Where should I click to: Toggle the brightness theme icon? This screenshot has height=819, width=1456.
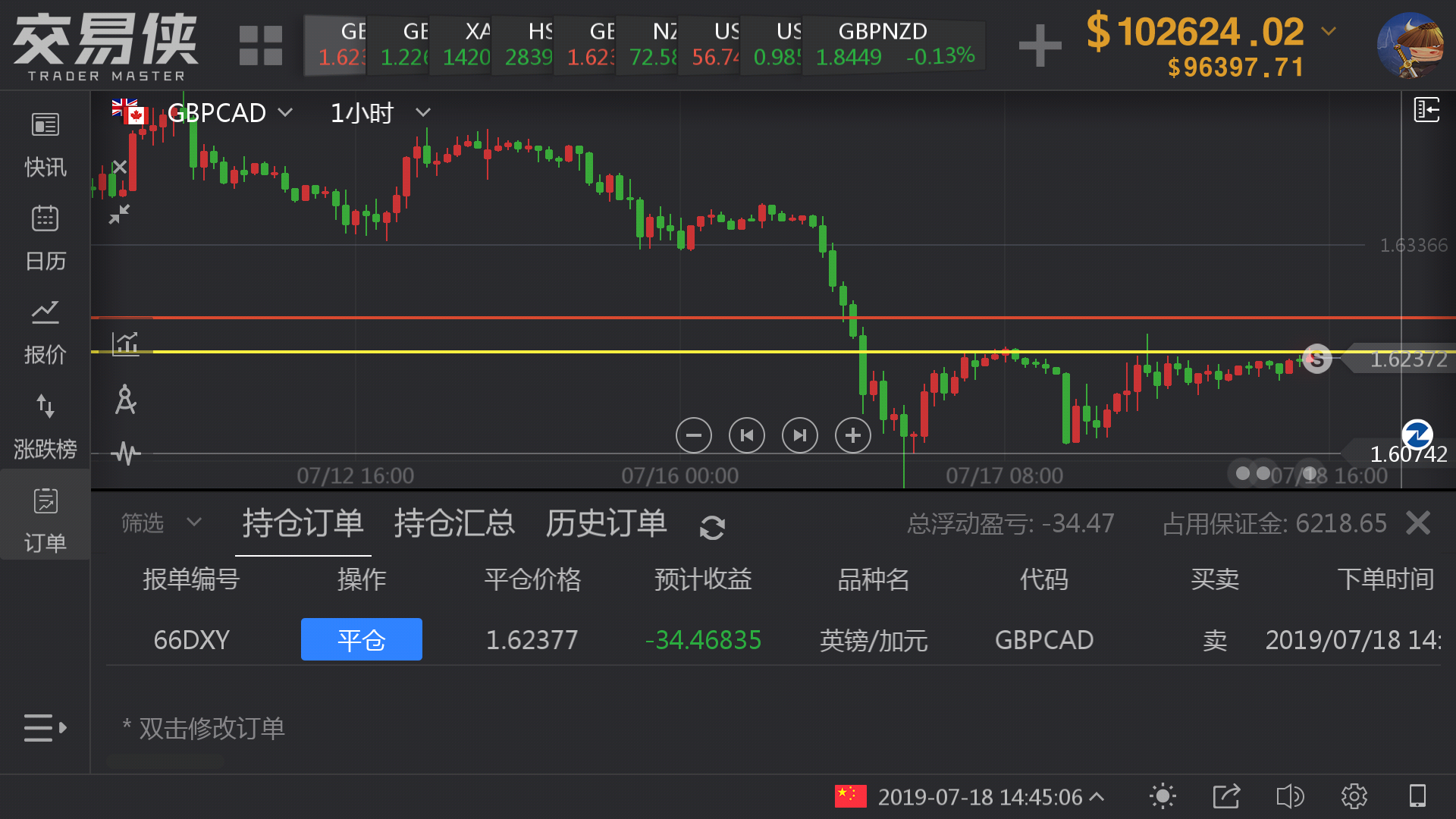(1162, 796)
